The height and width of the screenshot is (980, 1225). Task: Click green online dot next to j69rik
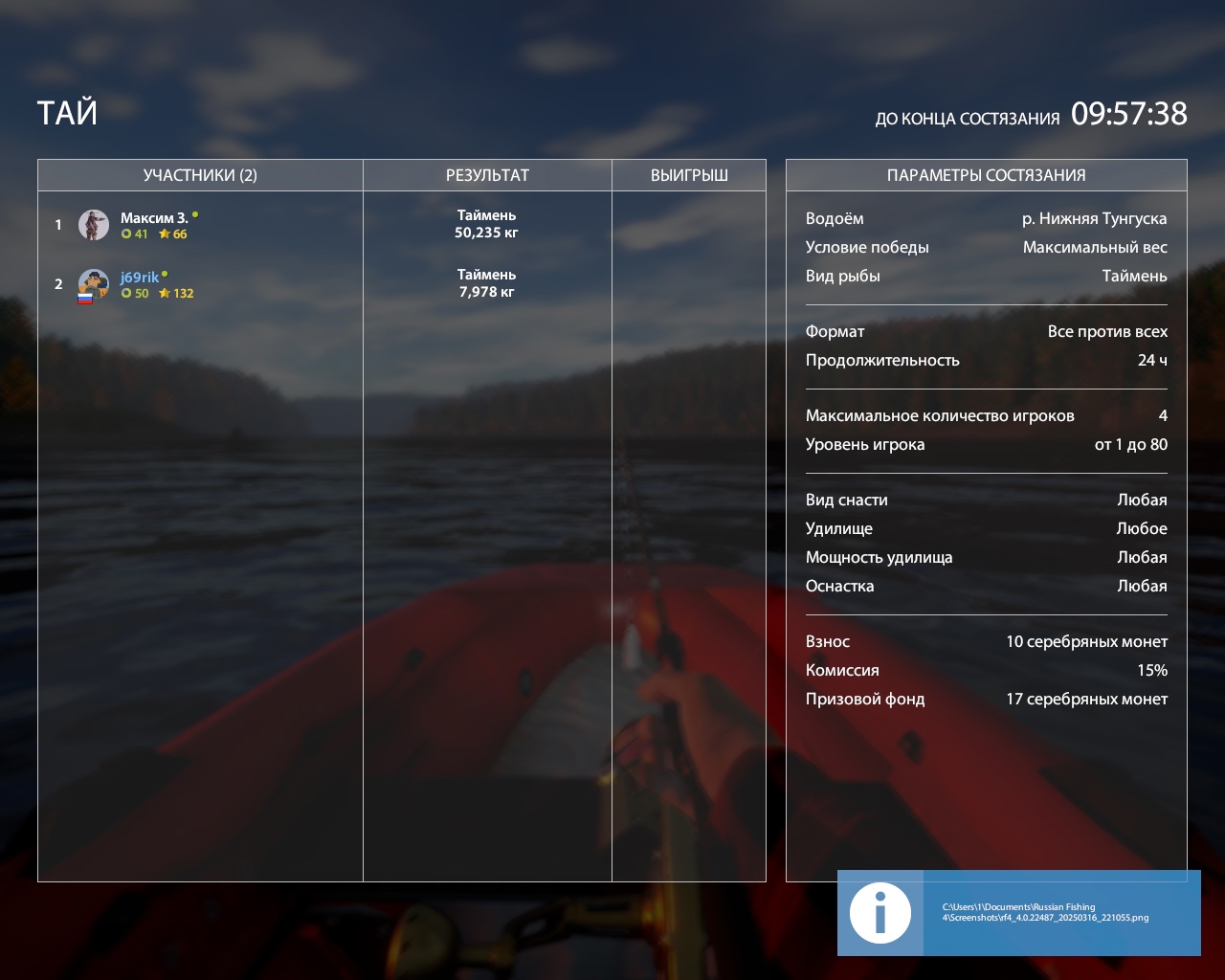coord(165,274)
